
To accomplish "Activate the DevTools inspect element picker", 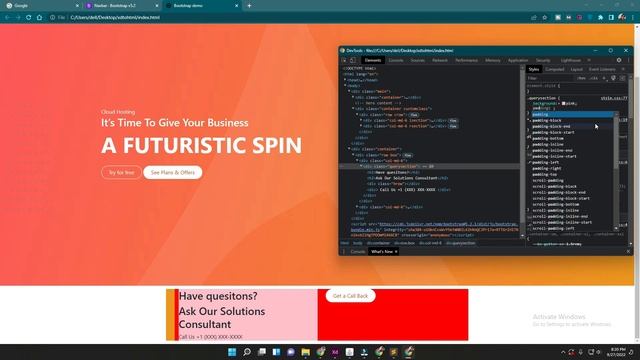I will pos(344,60).
